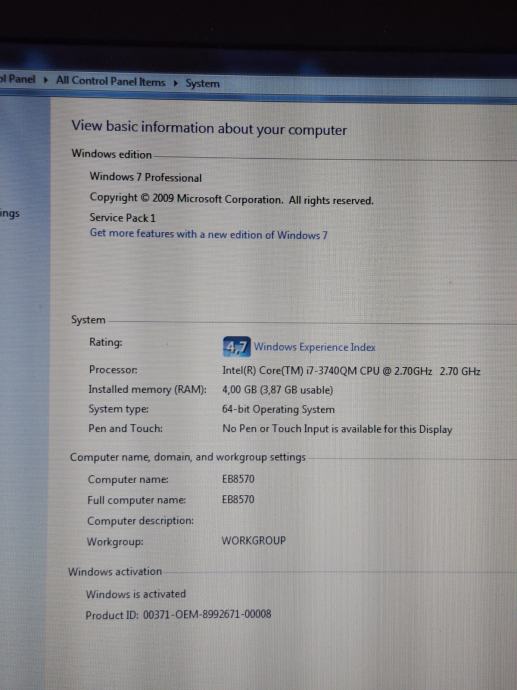Click the 'WORKGROUP' value
Viewport: 517px width, 690px height.
(254, 540)
